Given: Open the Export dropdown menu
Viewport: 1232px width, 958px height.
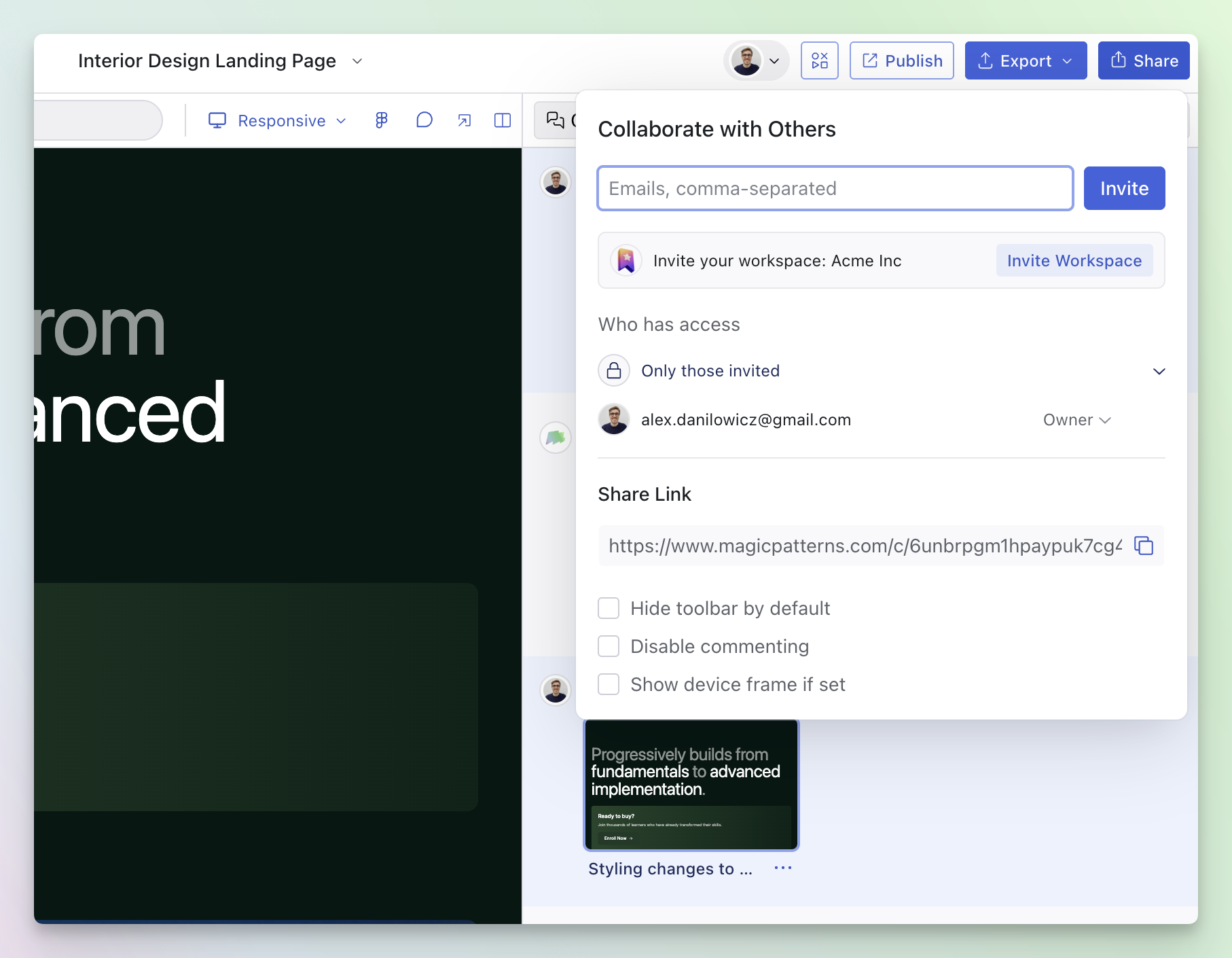Looking at the screenshot, I should point(1026,60).
